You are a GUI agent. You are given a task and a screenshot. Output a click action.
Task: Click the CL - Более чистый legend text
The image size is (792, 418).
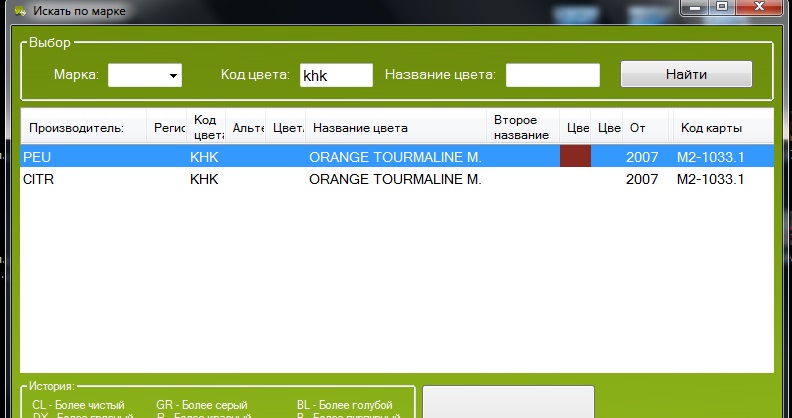pos(78,405)
